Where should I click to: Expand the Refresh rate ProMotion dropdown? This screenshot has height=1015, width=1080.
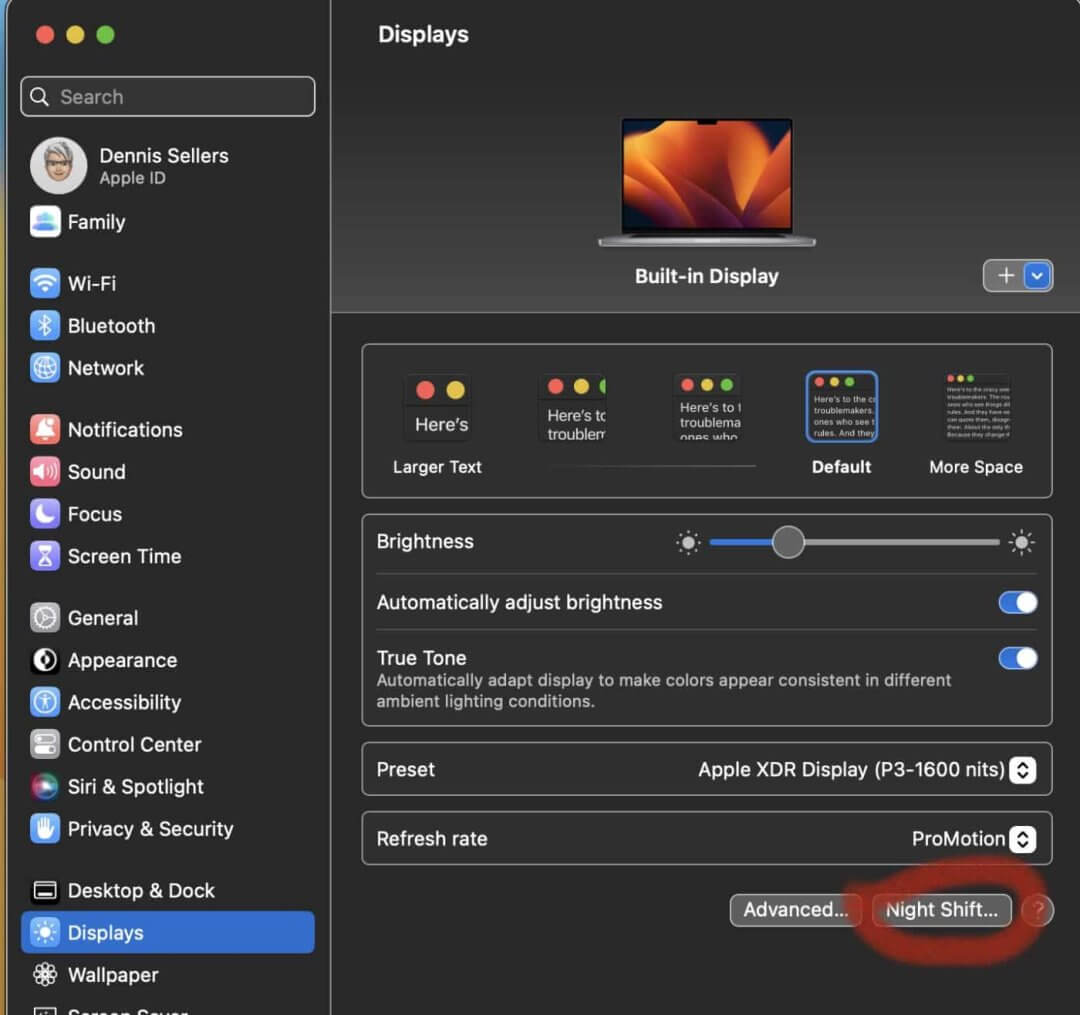[1021, 839]
